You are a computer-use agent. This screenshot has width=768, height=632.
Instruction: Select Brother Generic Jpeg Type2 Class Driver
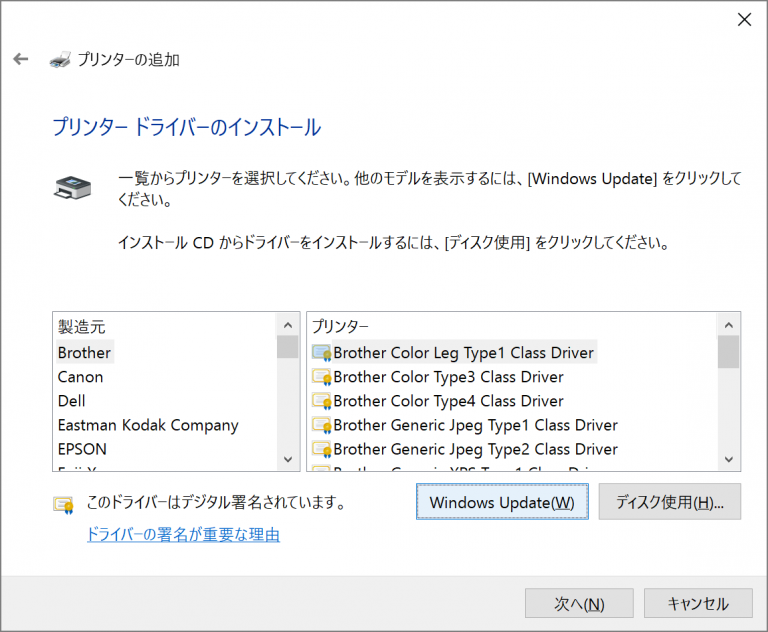click(475, 449)
